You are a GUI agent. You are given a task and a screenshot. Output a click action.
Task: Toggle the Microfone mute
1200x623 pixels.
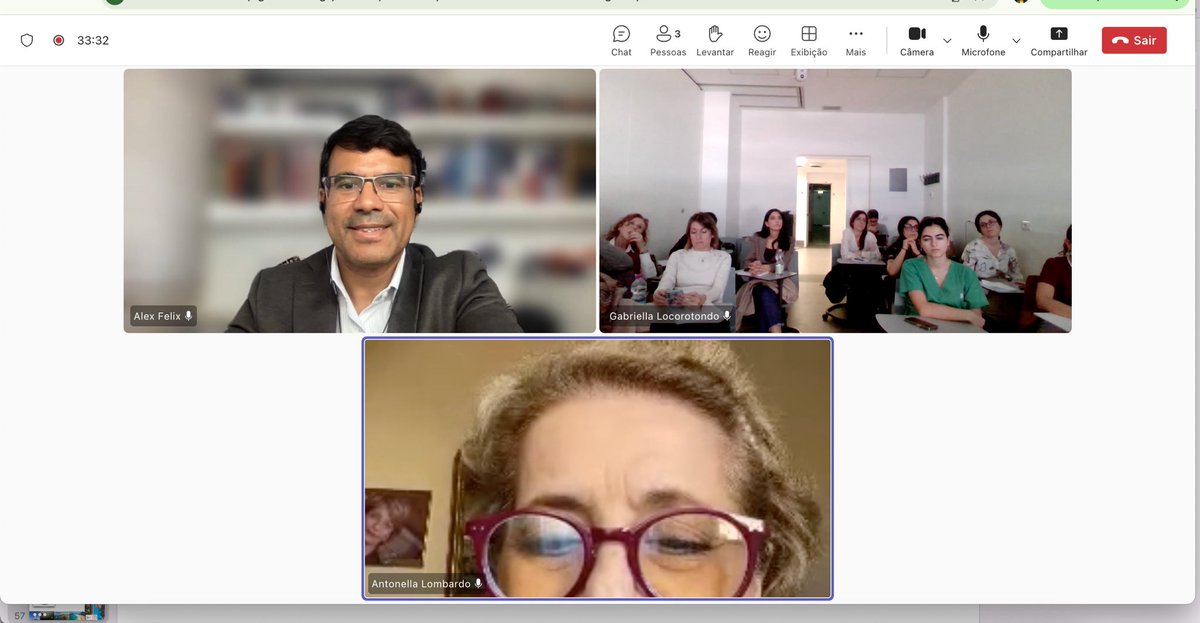click(983, 40)
